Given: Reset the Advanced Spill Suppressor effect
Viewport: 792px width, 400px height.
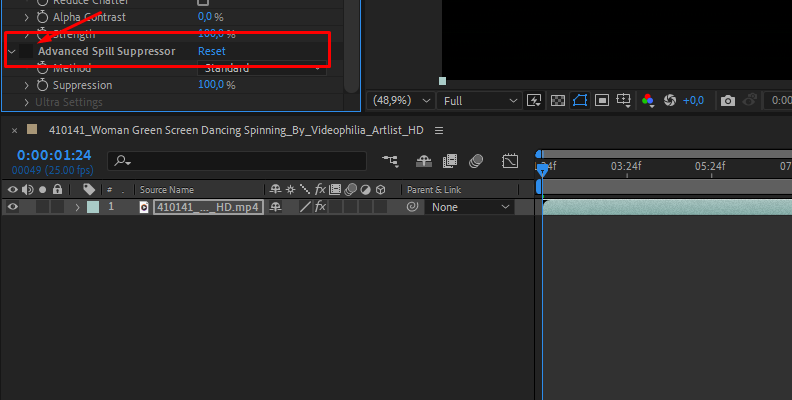Looking at the screenshot, I should (x=212, y=51).
